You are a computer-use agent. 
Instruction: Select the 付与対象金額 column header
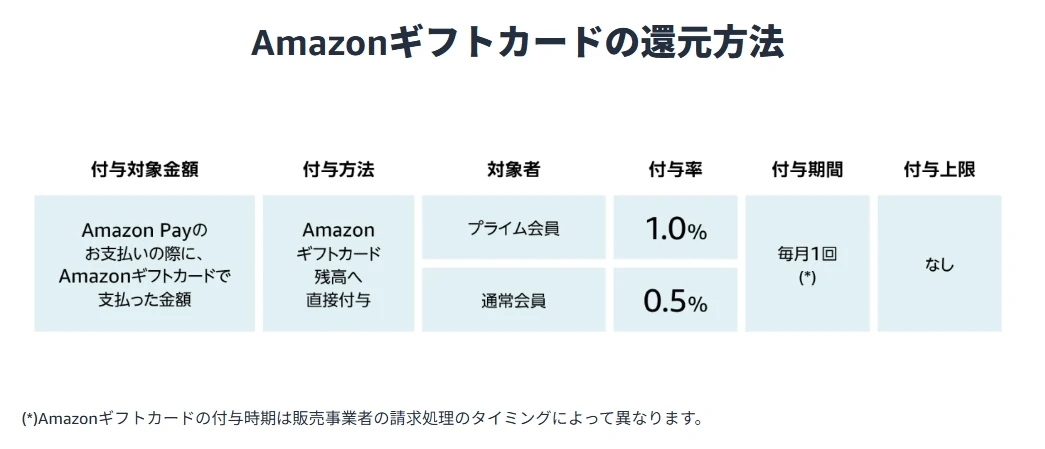tap(144, 169)
